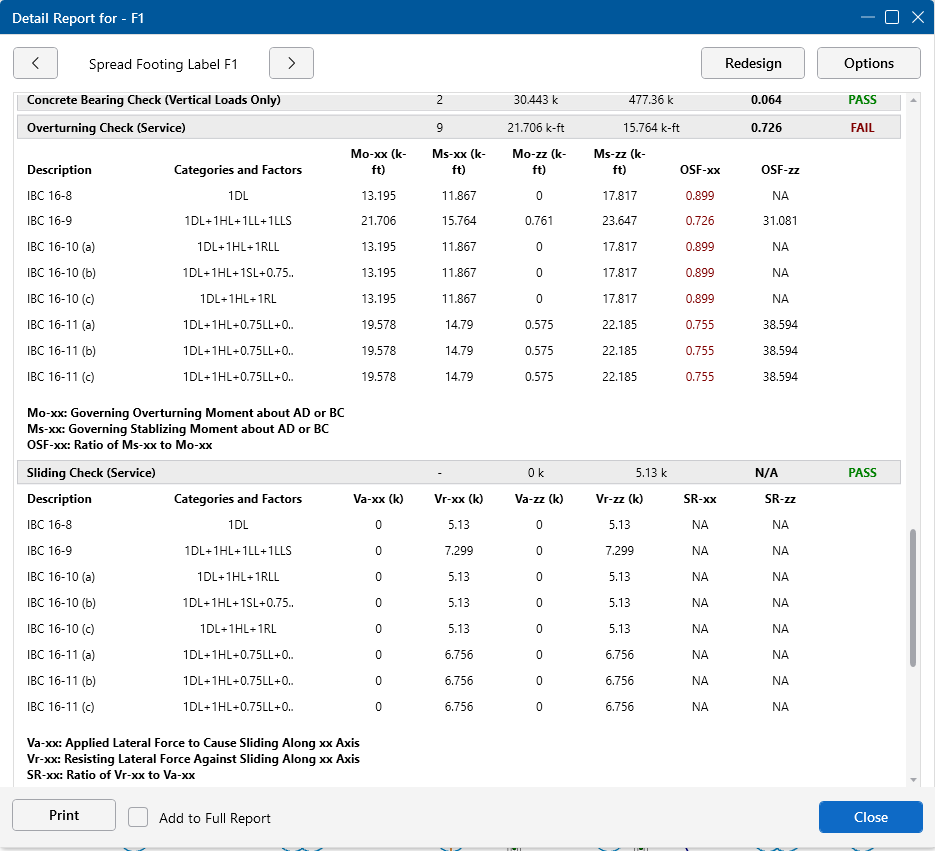Click the FAIL status of Overturning Check
This screenshot has width=935, height=851.
coord(862,128)
